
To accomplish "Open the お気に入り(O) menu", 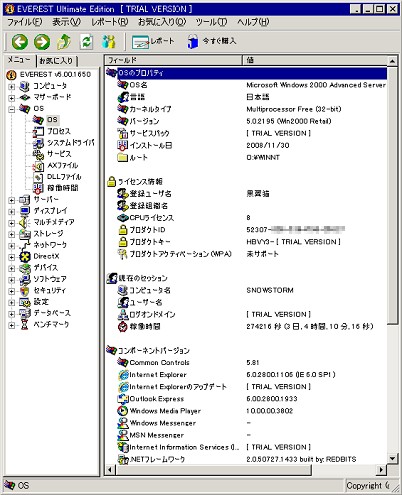I will 162,22.
